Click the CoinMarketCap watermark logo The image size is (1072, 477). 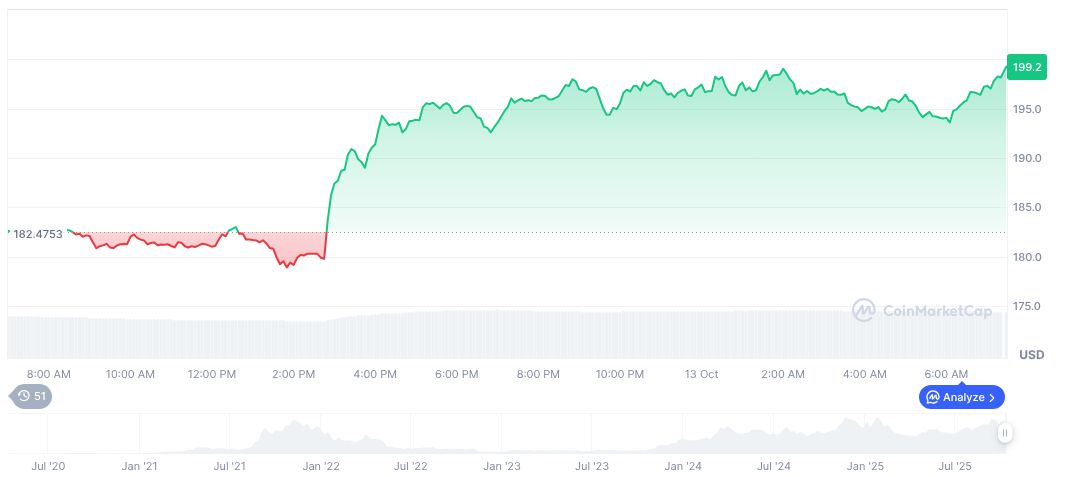click(922, 311)
